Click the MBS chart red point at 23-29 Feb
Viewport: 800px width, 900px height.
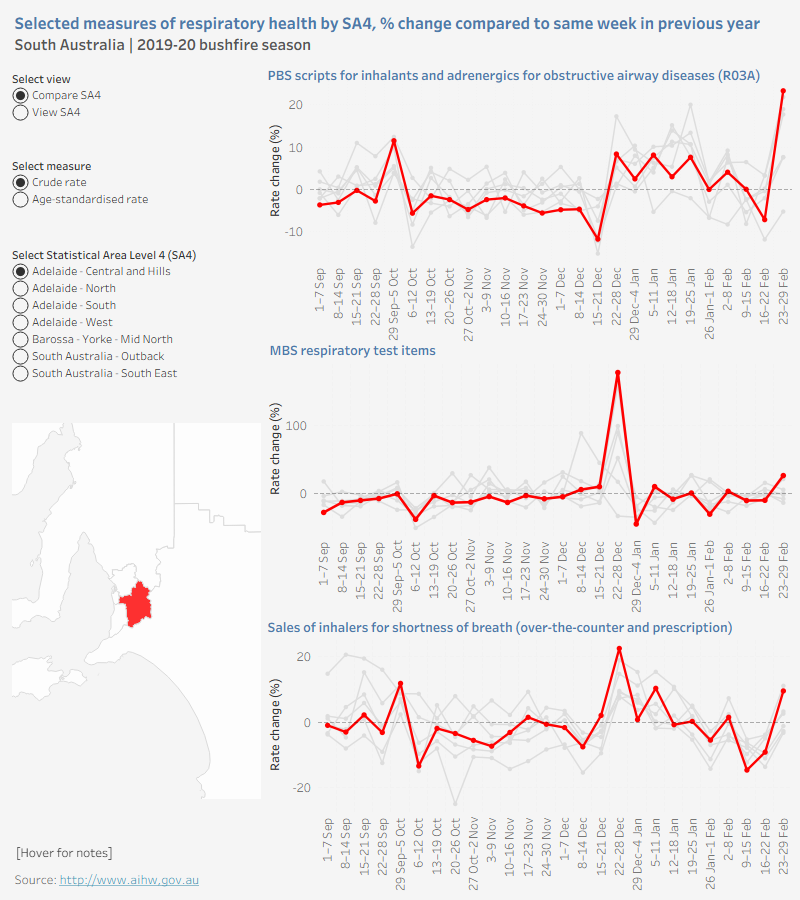[x=783, y=475]
